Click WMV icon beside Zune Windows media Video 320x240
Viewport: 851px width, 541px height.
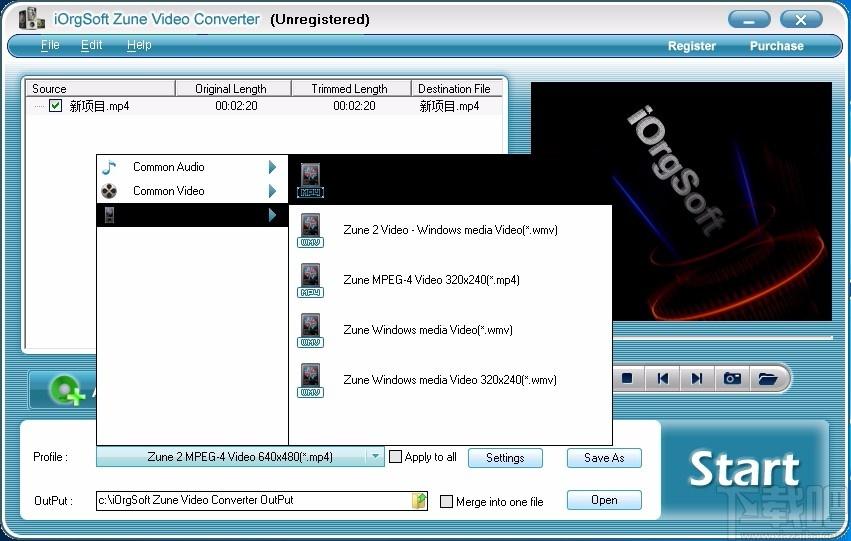310,380
